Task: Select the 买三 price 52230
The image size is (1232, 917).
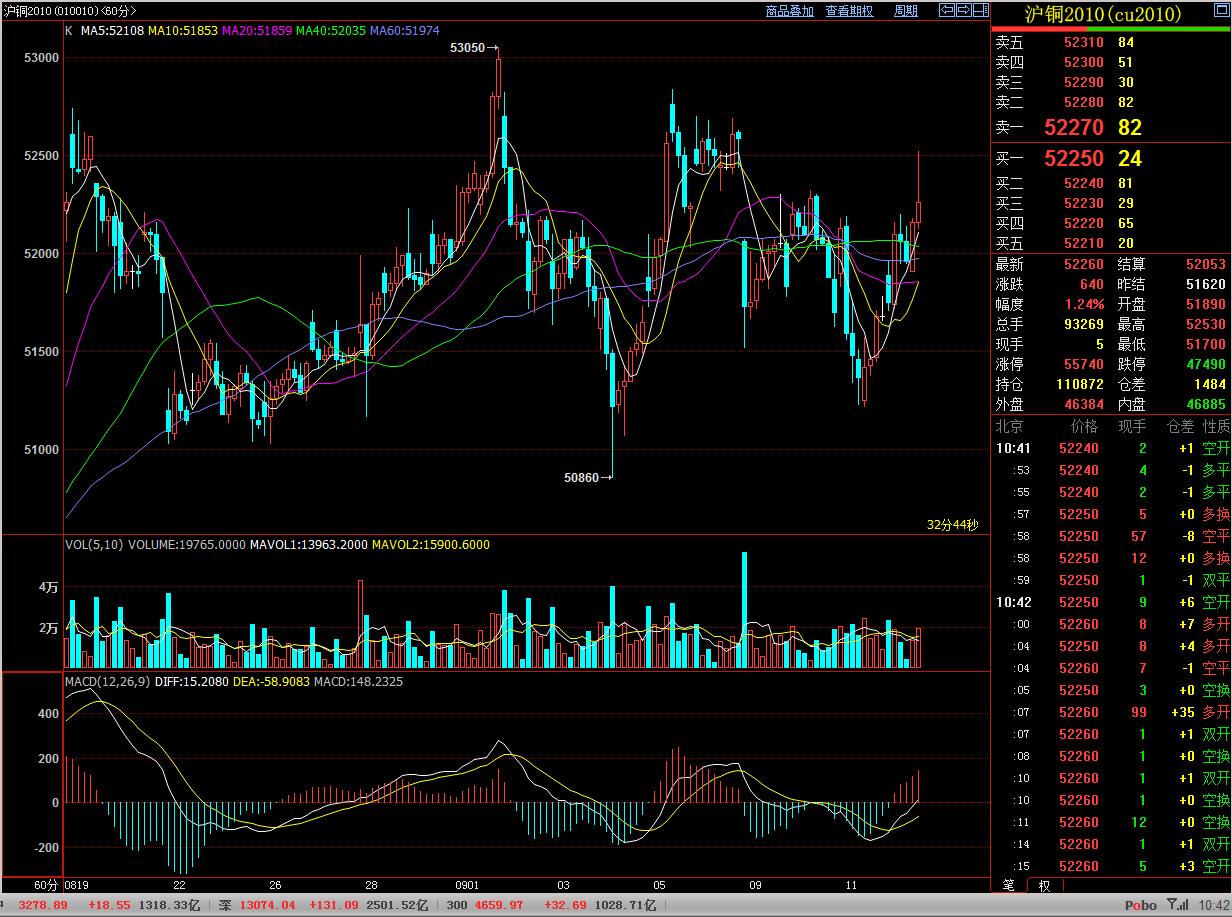Action: [x=1084, y=203]
